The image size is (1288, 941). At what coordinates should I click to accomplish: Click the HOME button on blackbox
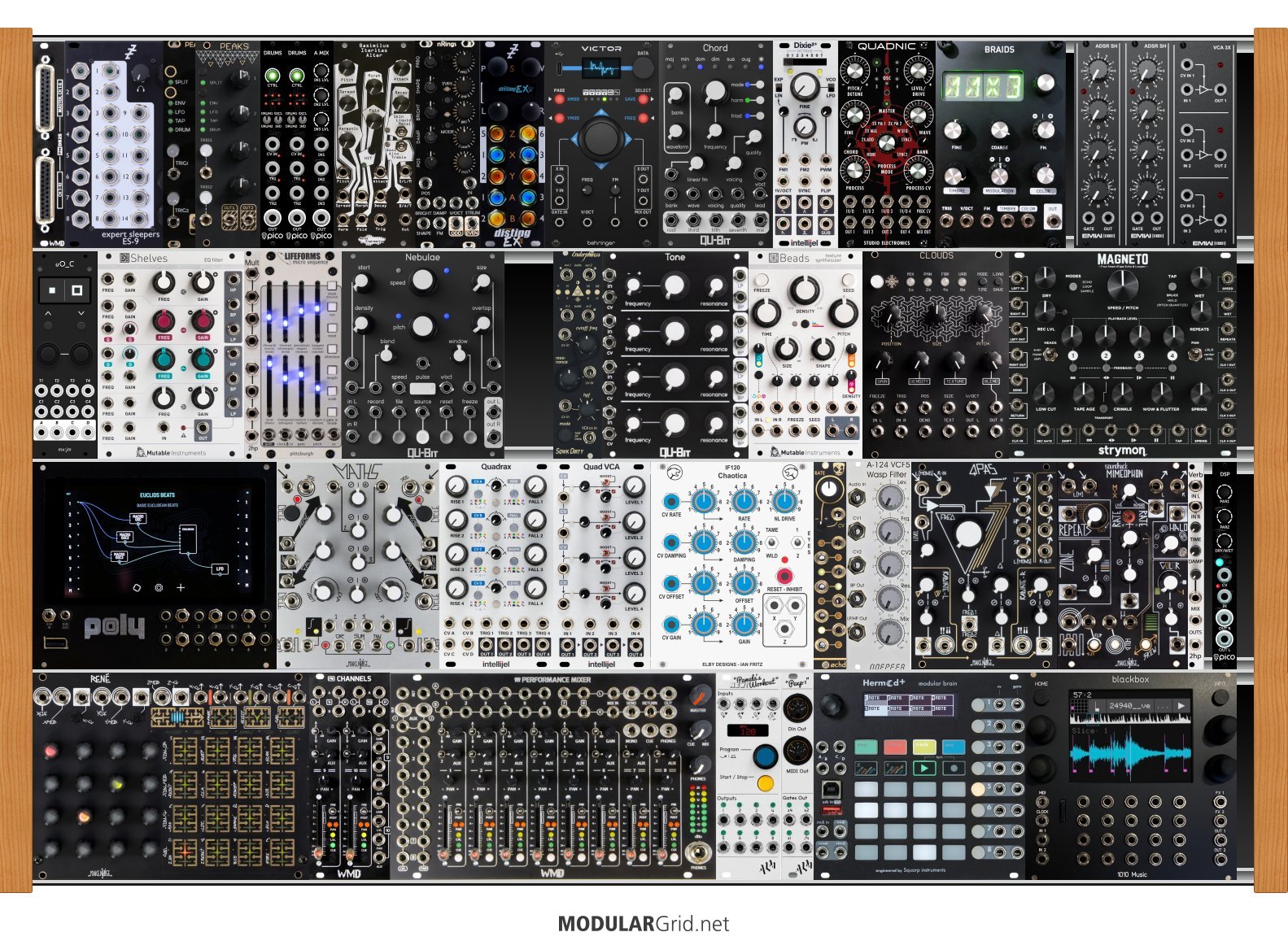1041,695
